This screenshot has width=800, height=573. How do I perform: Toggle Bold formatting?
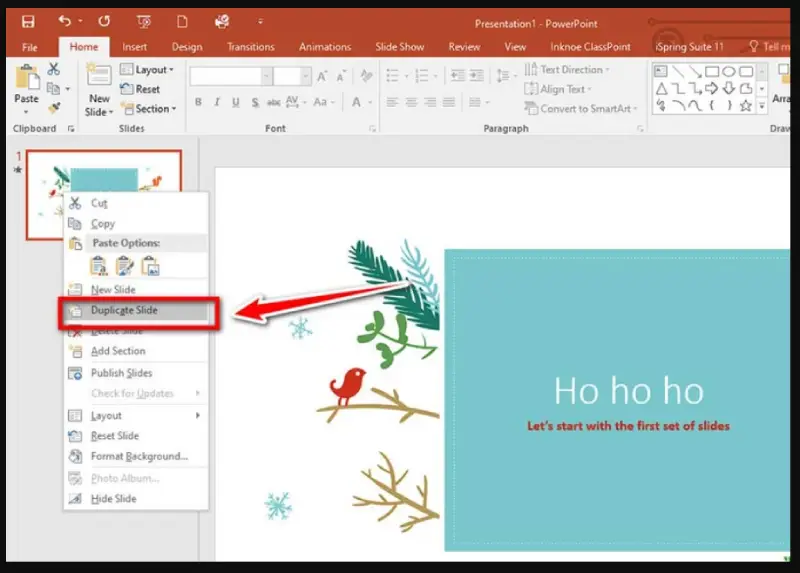coord(198,103)
